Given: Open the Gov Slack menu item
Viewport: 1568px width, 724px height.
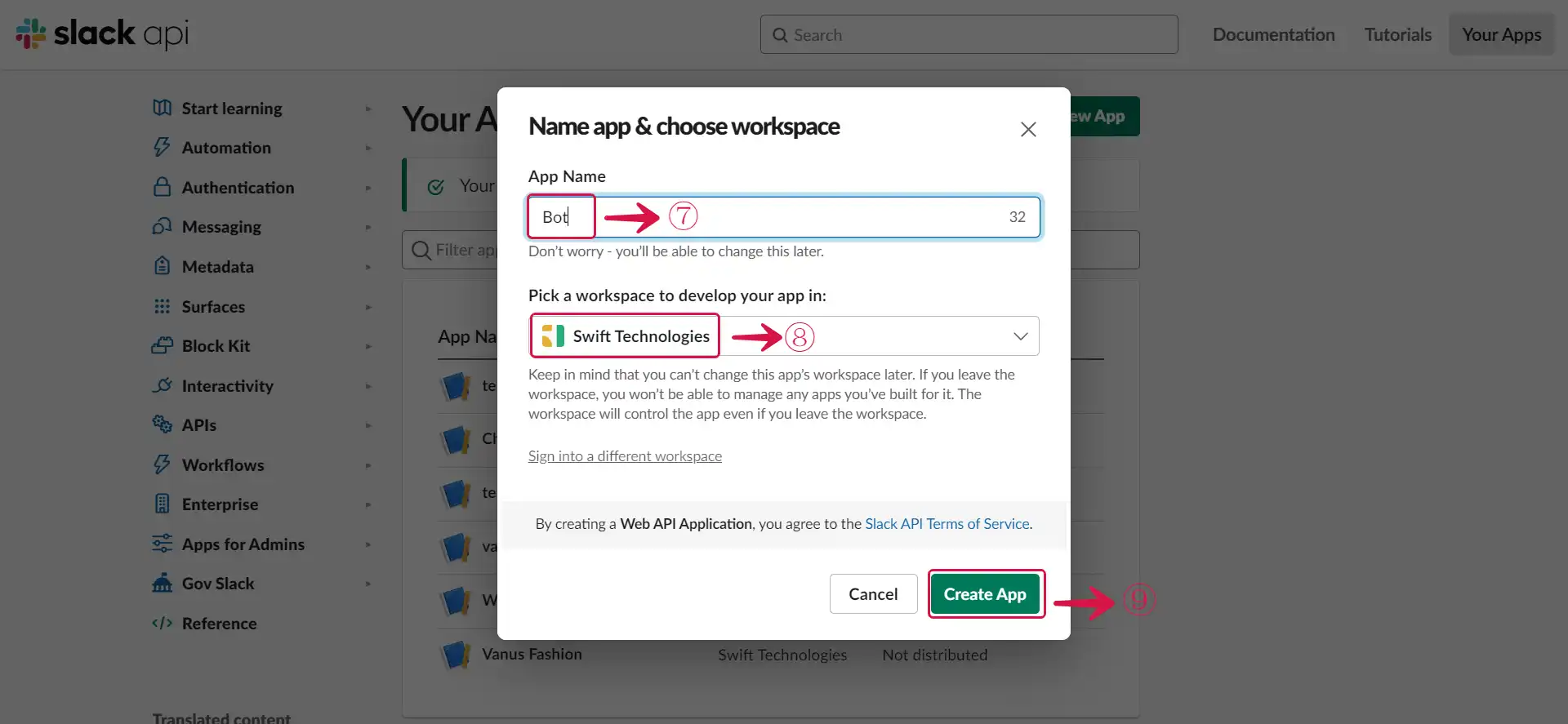Looking at the screenshot, I should pyautogui.click(x=218, y=583).
